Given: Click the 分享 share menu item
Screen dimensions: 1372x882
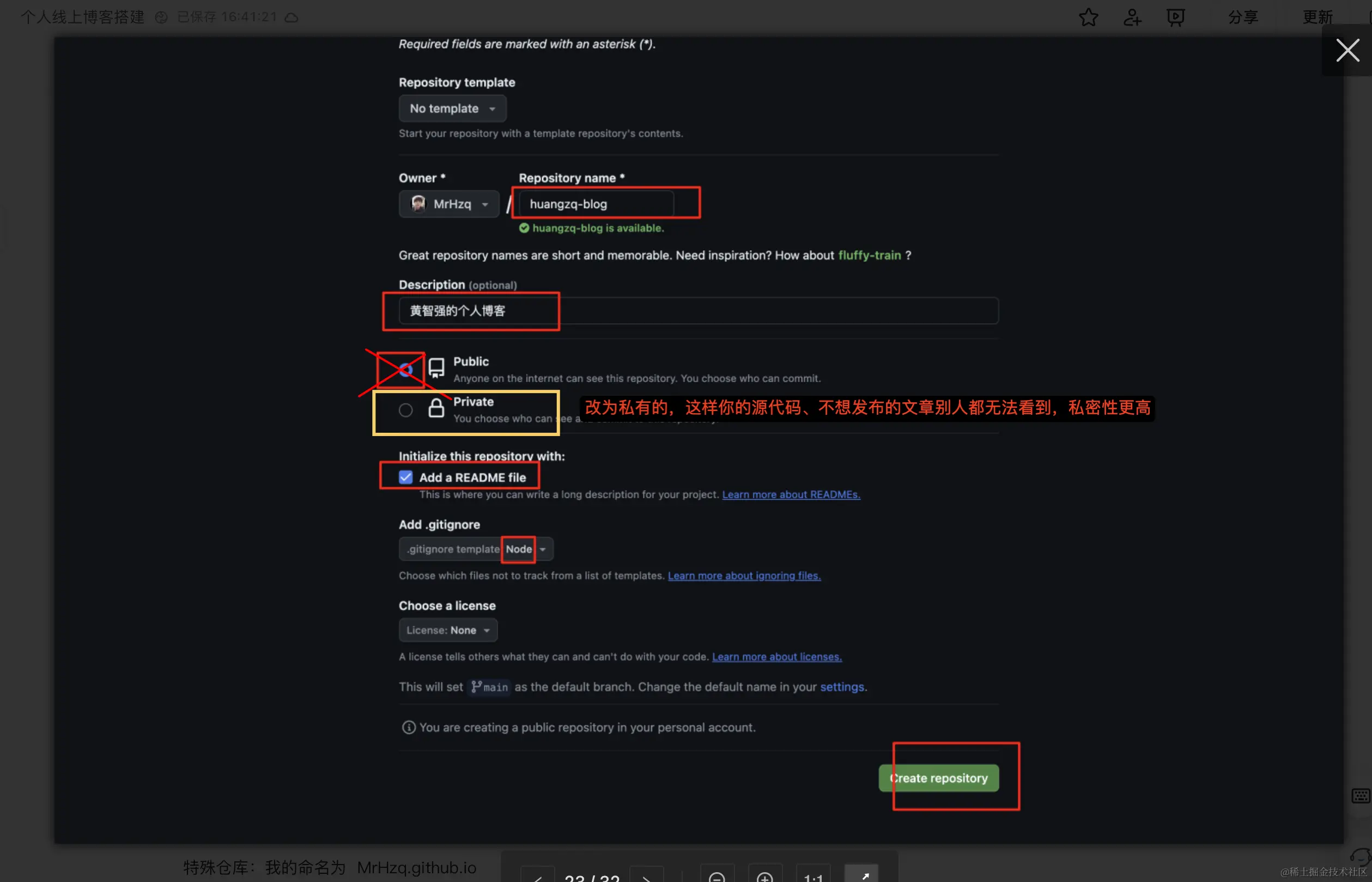Looking at the screenshot, I should click(1243, 17).
